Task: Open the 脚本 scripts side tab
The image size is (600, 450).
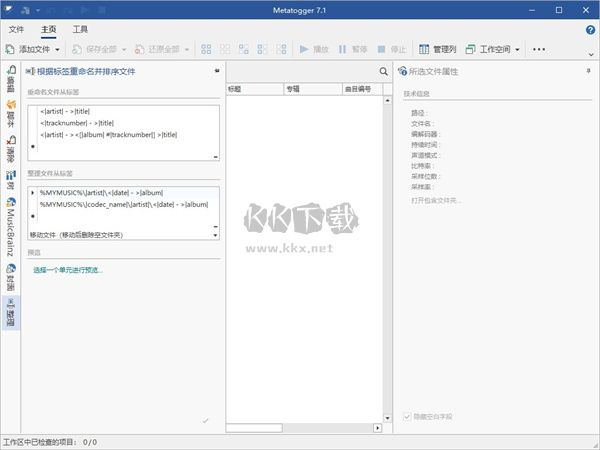Action: [x=11, y=114]
